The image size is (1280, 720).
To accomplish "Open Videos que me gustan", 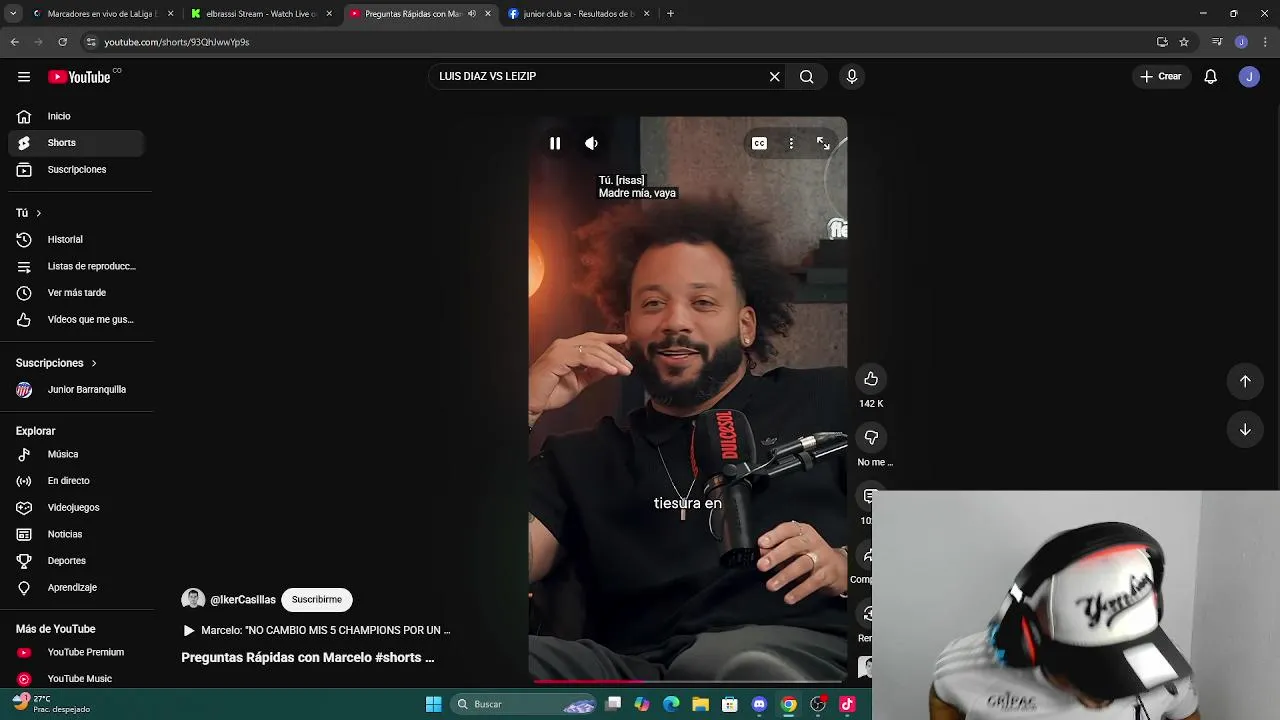I will (x=76, y=320).
